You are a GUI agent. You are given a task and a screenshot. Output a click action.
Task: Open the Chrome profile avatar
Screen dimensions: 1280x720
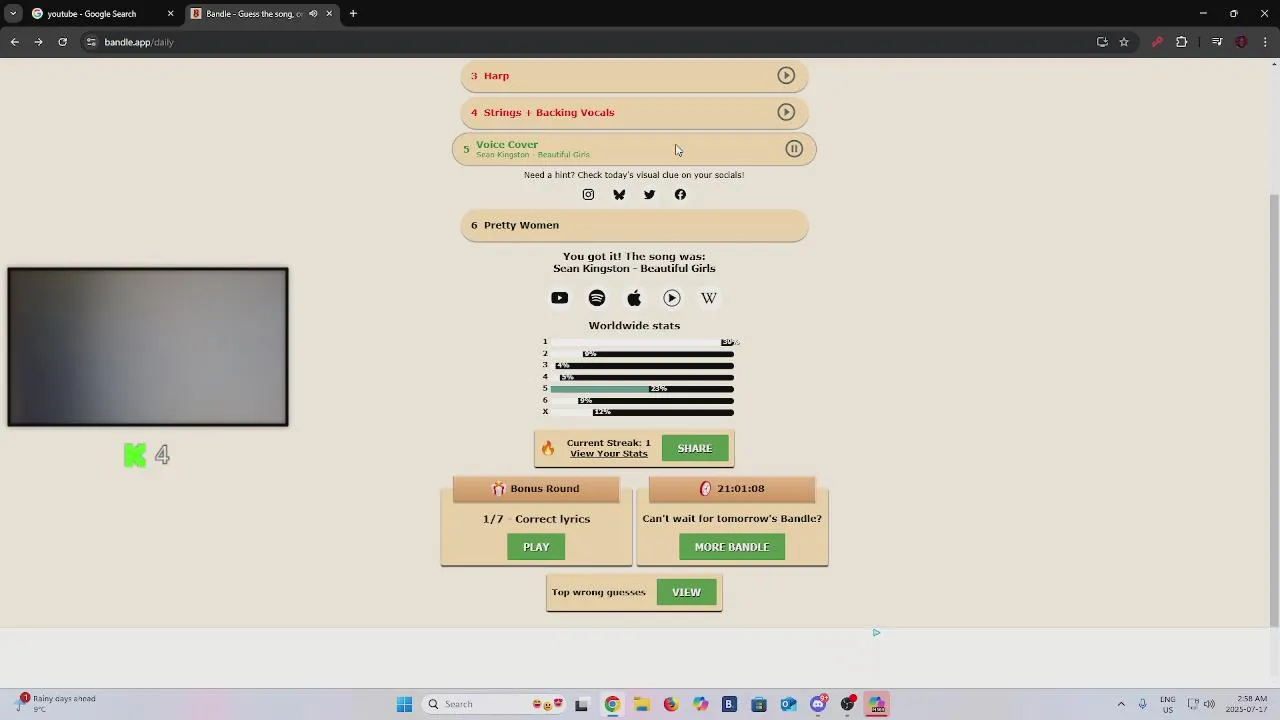pos(1241,42)
